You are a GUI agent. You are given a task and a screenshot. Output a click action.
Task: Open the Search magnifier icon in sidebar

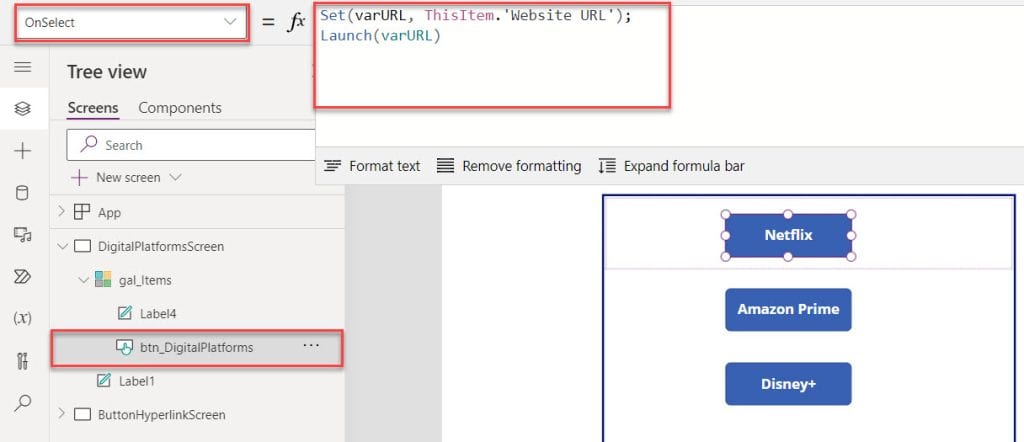pyautogui.click(x=22, y=402)
